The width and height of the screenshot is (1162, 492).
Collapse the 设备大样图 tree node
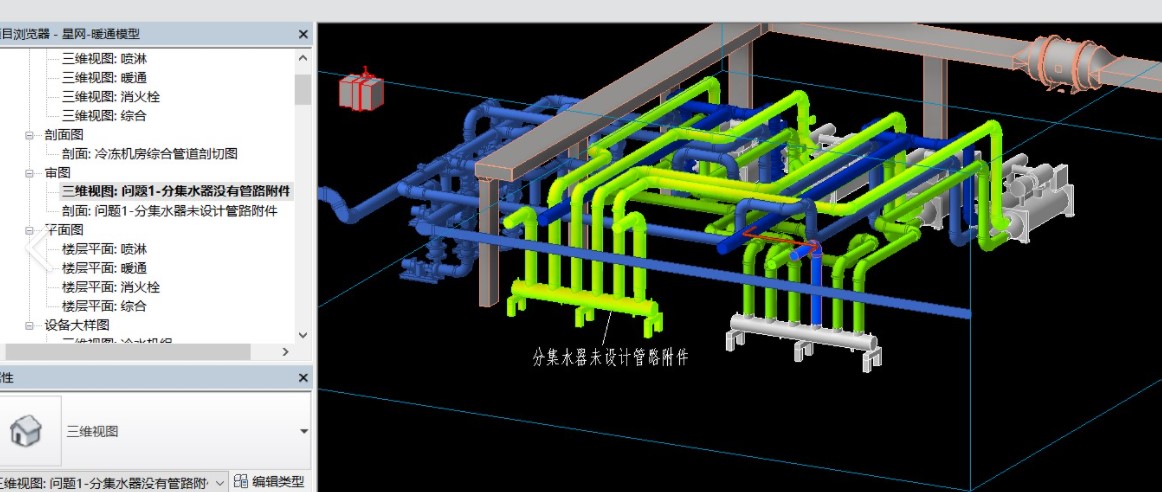[30, 325]
